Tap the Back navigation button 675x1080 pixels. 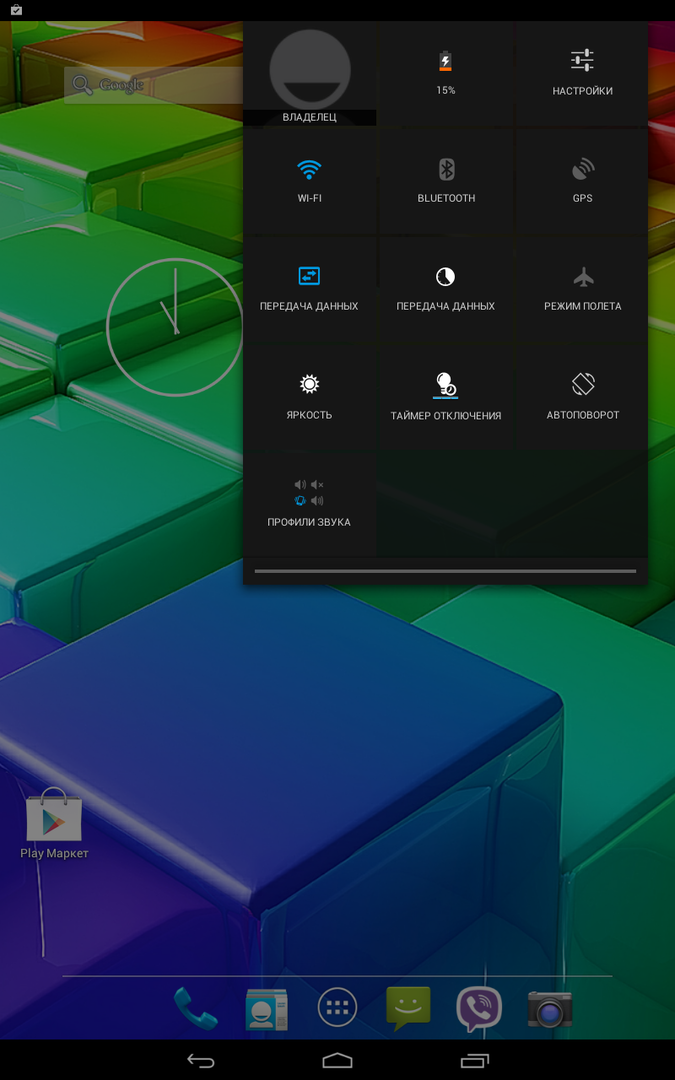tap(200, 1060)
